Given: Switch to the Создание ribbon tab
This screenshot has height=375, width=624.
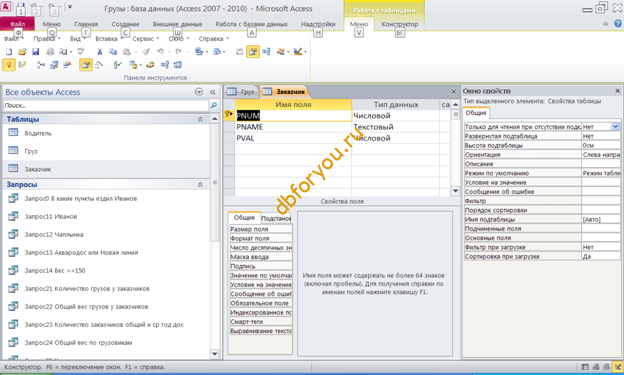Looking at the screenshot, I should click(125, 24).
